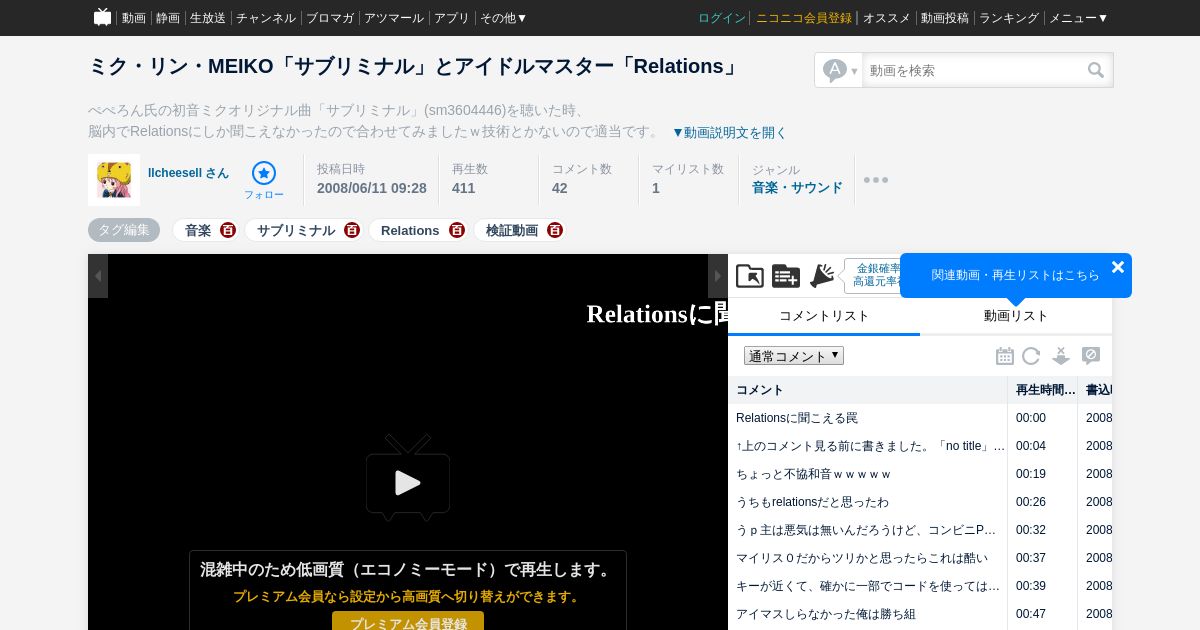Open the アツマール menu item
The width and height of the screenshot is (1200, 630).
394,18
